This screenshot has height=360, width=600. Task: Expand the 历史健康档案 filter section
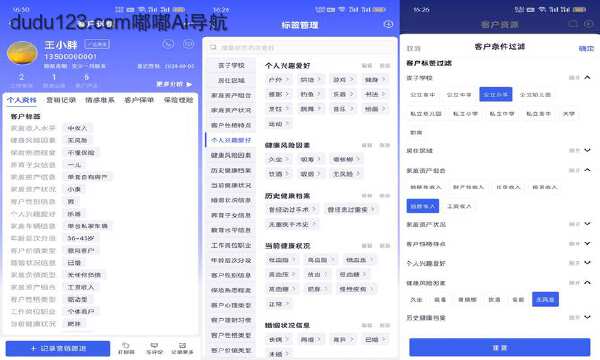587,317
